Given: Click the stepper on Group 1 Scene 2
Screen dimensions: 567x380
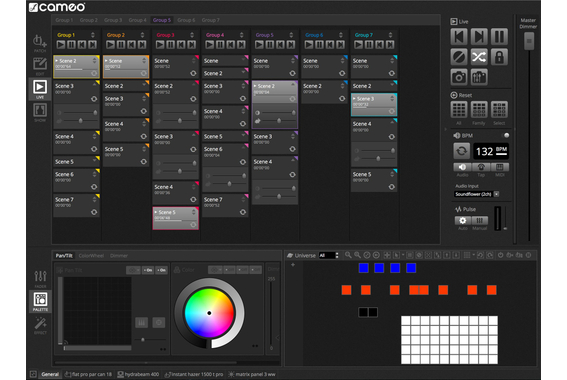Looking at the screenshot, I should coord(94,61).
